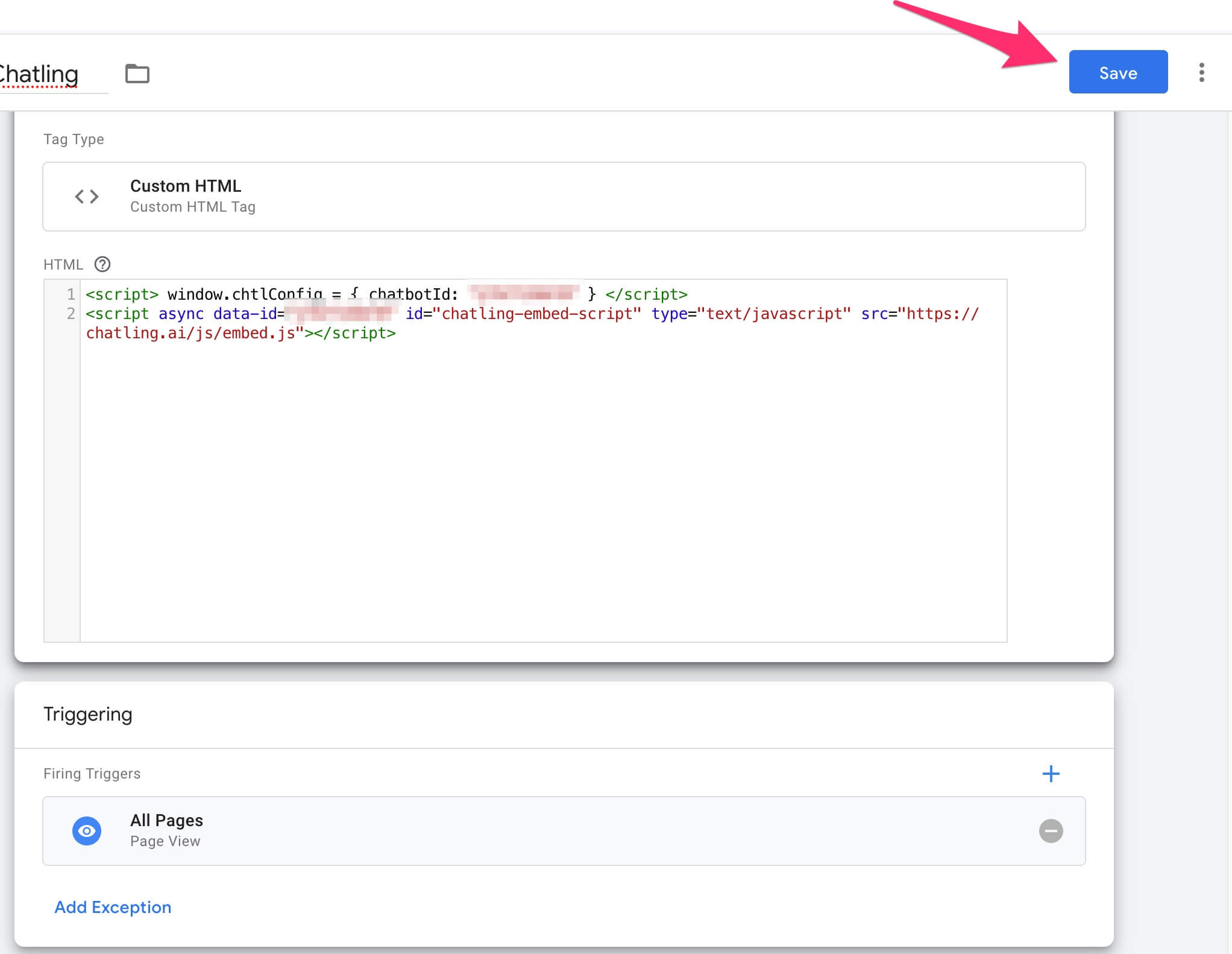Add a firing trigger with plus icon
Viewport: 1232px width, 954px height.
click(x=1051, y=774)
